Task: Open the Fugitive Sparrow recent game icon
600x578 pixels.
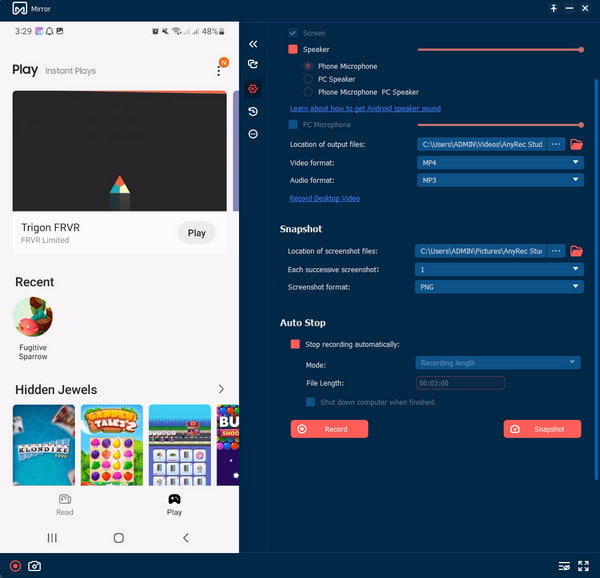Action: point(33,317)
